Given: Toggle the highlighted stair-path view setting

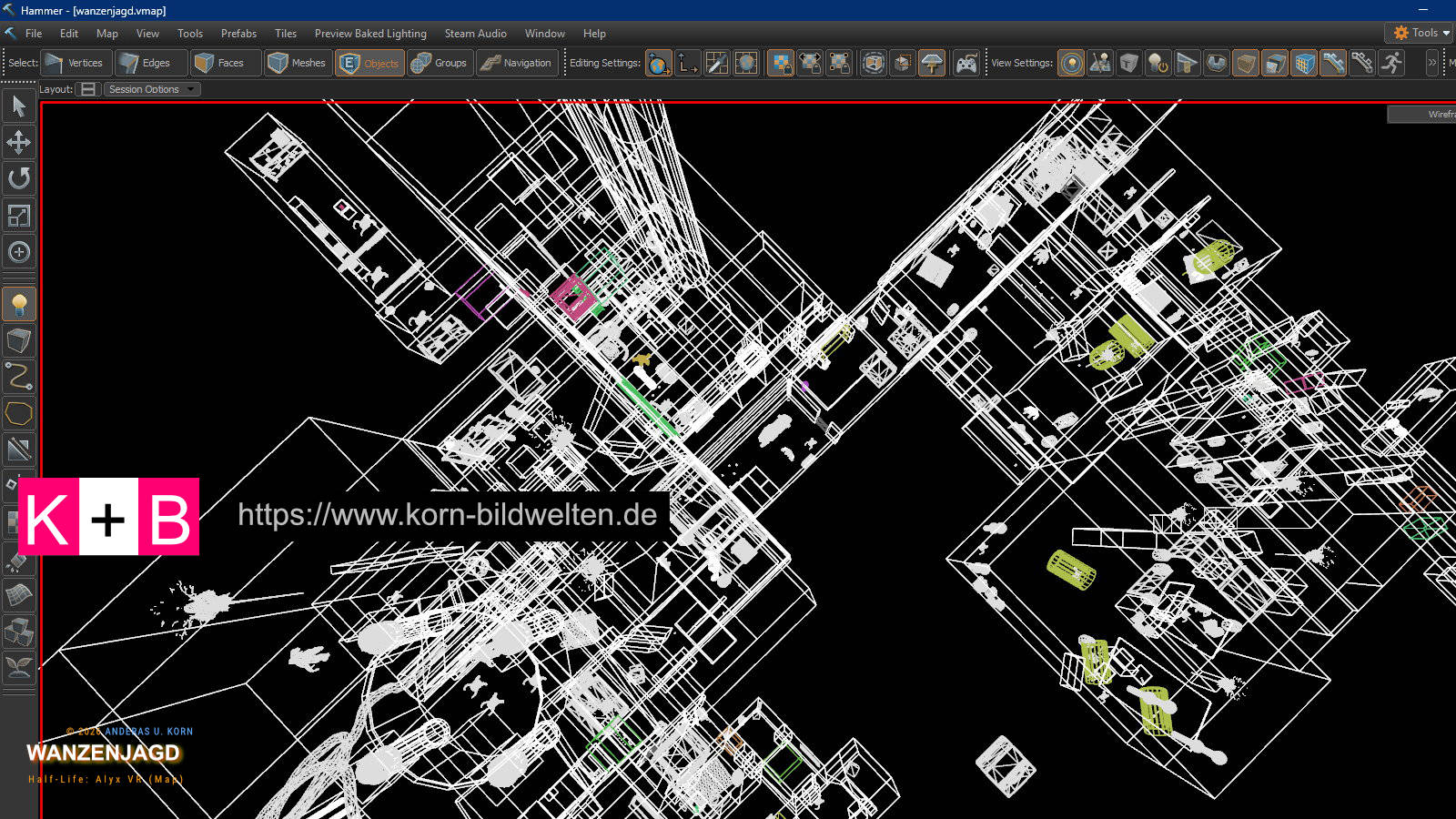Looking at the screenshot, I should pyautogui.click(x=1333, y=63).
